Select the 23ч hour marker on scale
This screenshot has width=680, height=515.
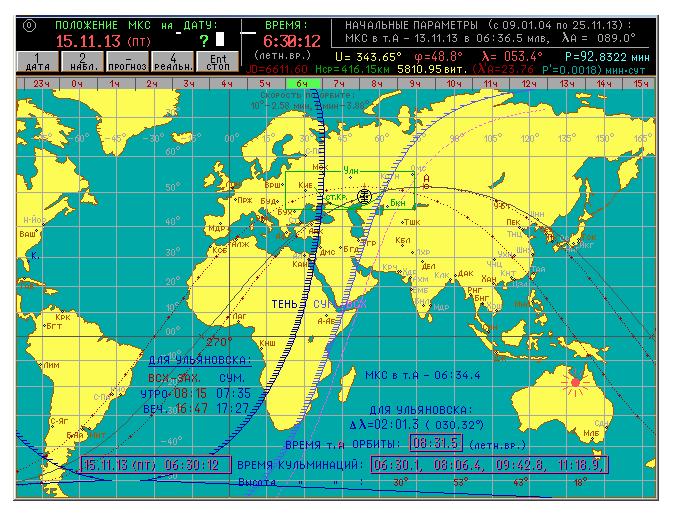(x=39, y=84)
